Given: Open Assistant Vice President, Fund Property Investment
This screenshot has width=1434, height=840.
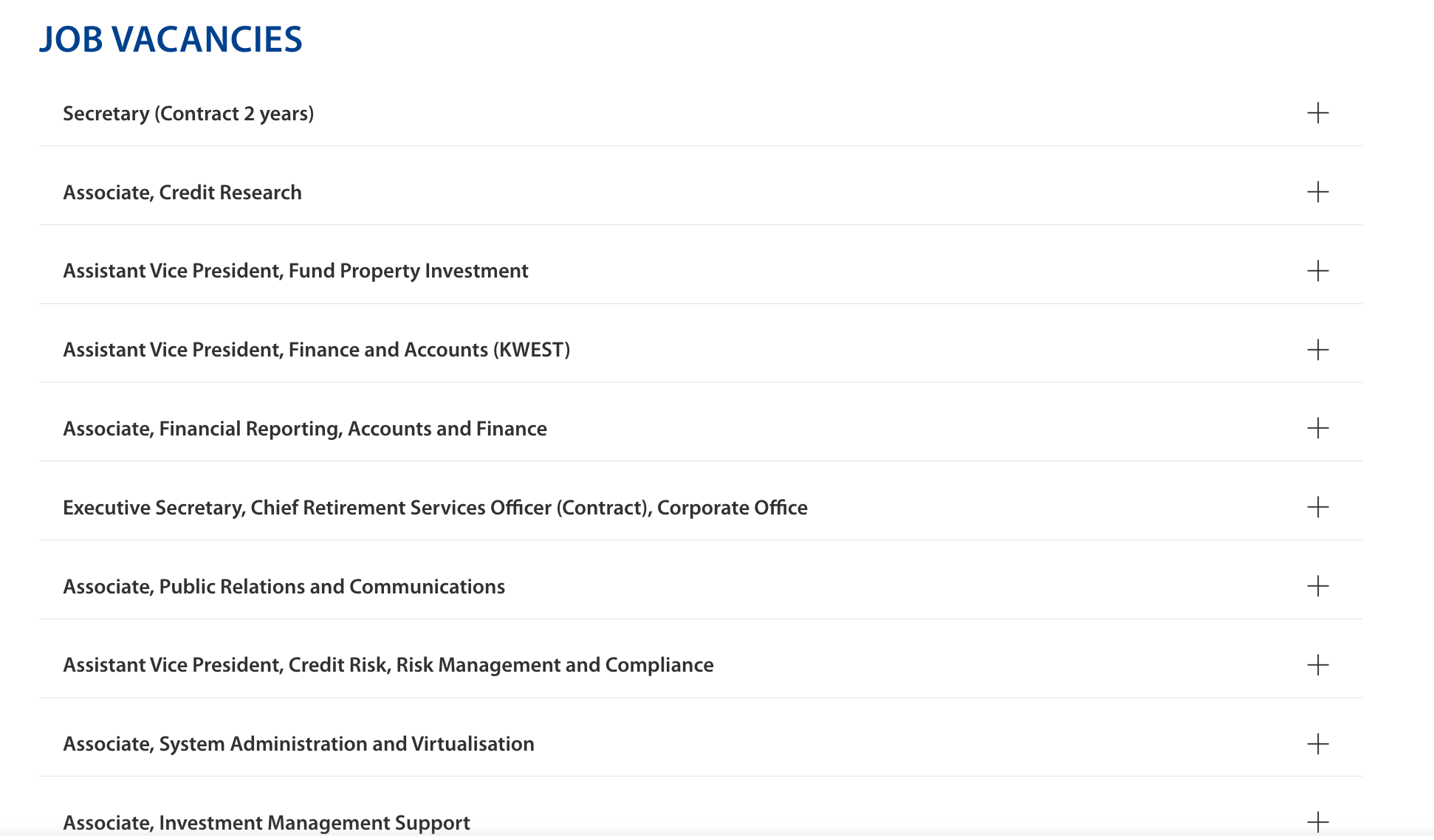Looking at the screenshot, I should pos(295,271).
